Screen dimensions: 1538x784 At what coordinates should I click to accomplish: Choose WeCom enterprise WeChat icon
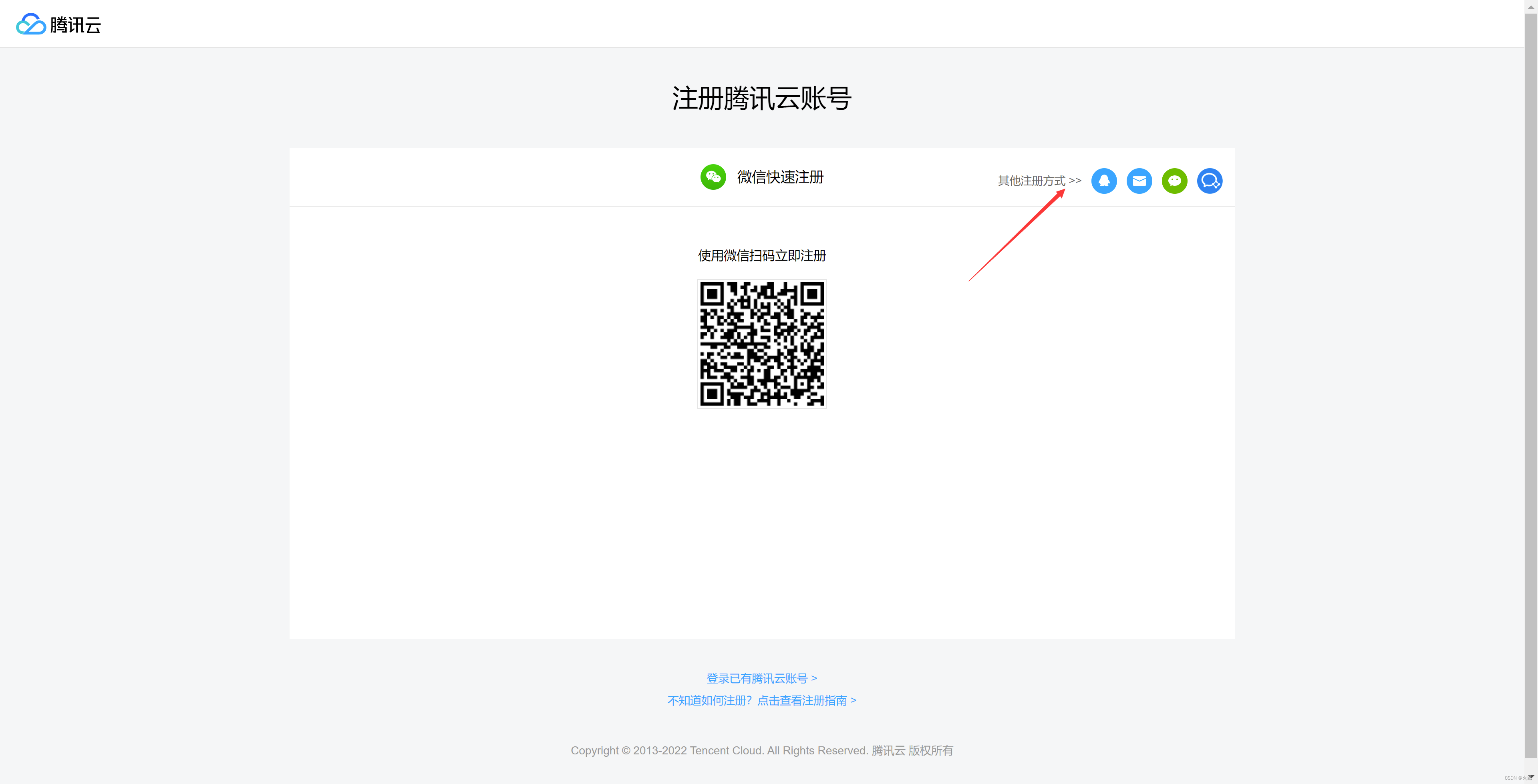[x=1210, y=181]
